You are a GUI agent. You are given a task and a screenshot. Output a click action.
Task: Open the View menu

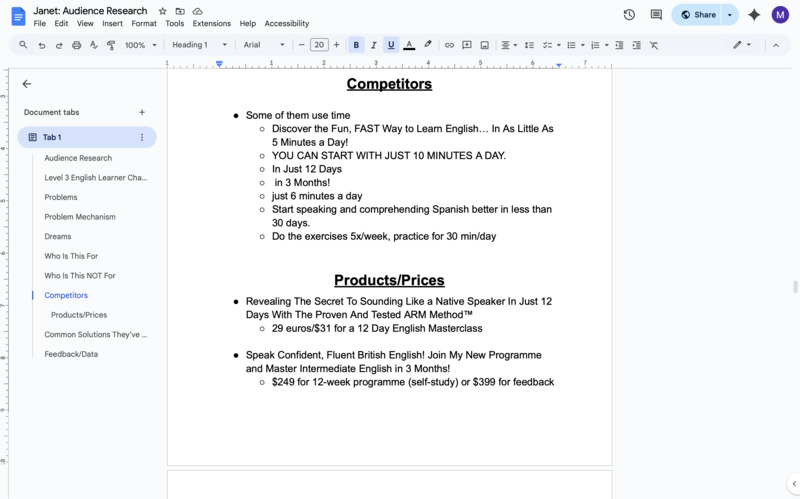[x=85, y=23]
